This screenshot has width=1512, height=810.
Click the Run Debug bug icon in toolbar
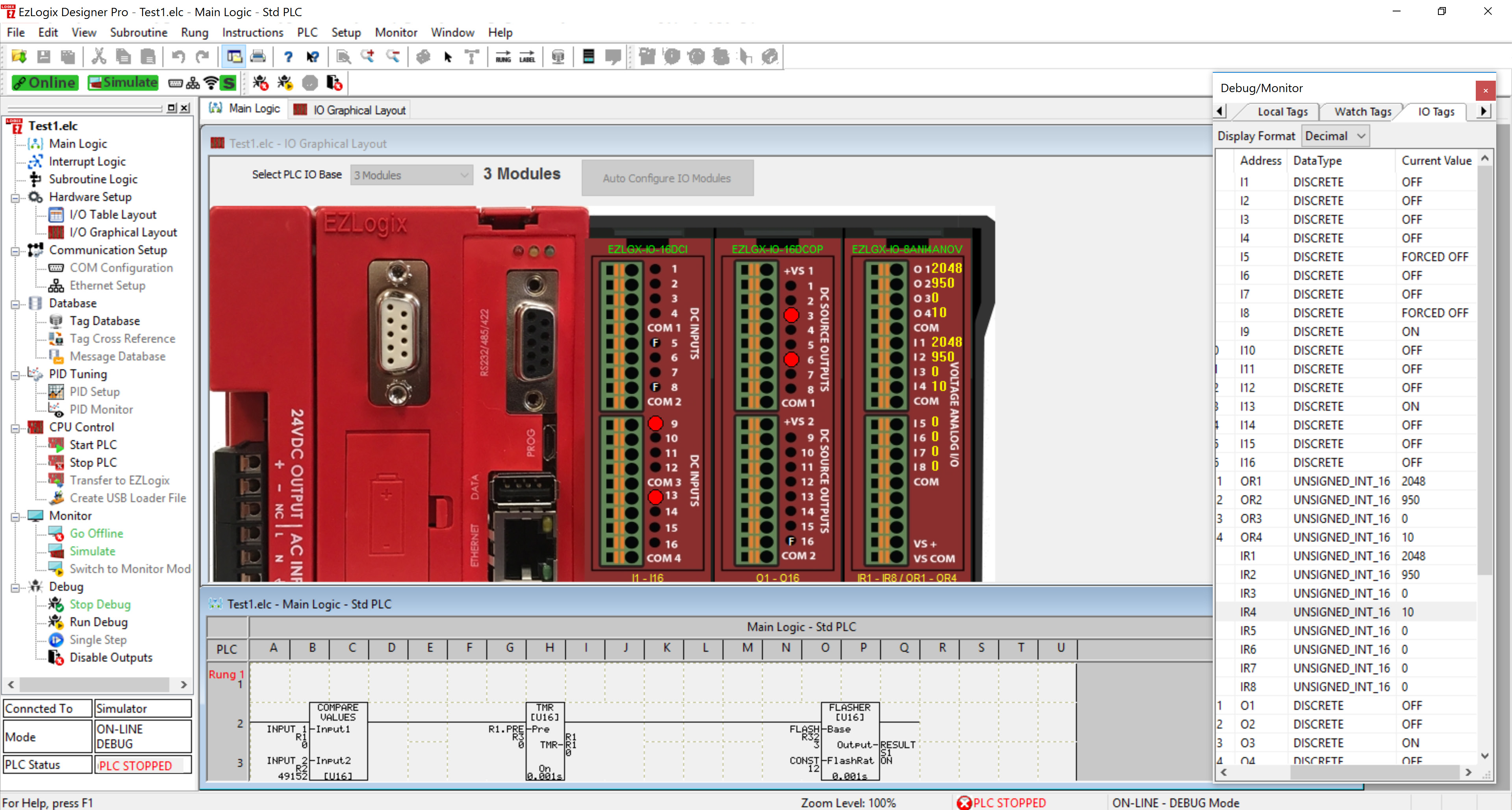tap(285, 83)
